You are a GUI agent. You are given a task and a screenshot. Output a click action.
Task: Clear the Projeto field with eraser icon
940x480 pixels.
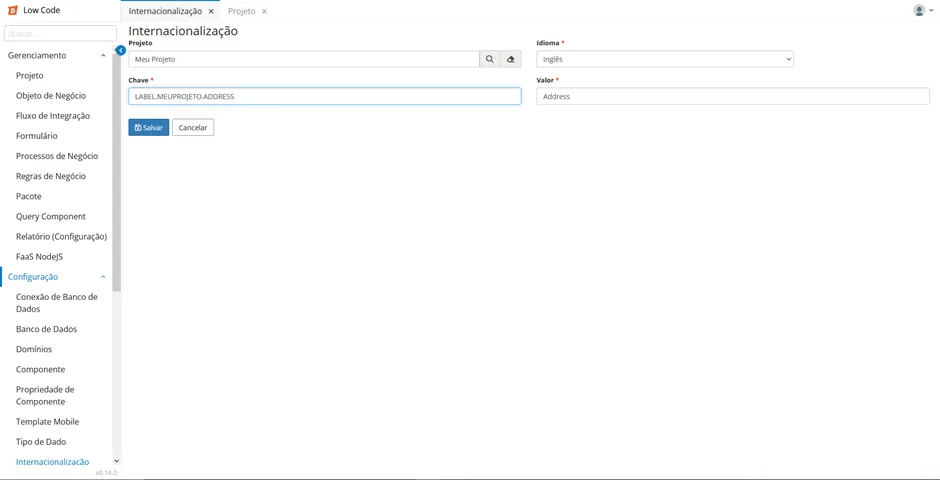(x=511, y=59)
